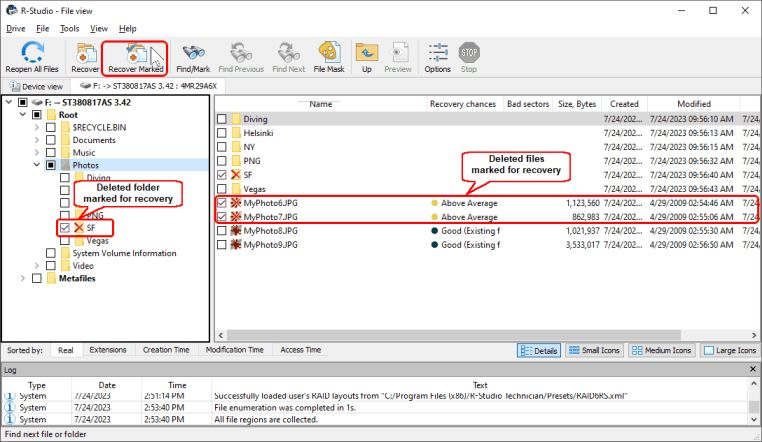This screenshot has width=762, height=442.
Task: Click the $RECYCLE.BIN folder icon in tree
Action: (66, 127)
